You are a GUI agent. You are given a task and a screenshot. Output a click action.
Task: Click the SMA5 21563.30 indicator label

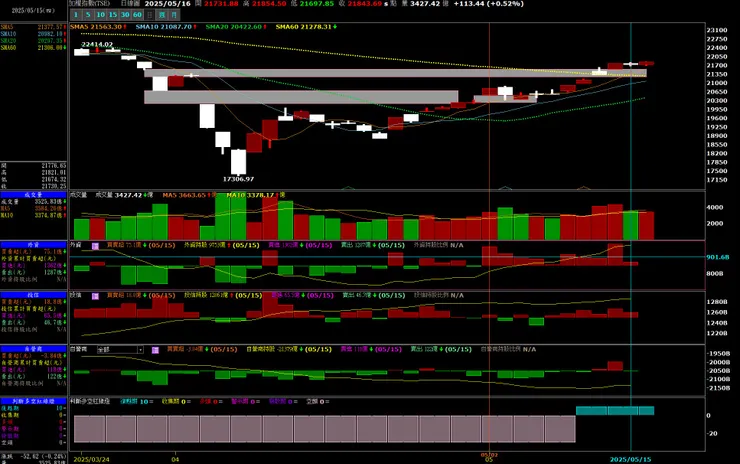pyautogui.click(x=98, y=27)
